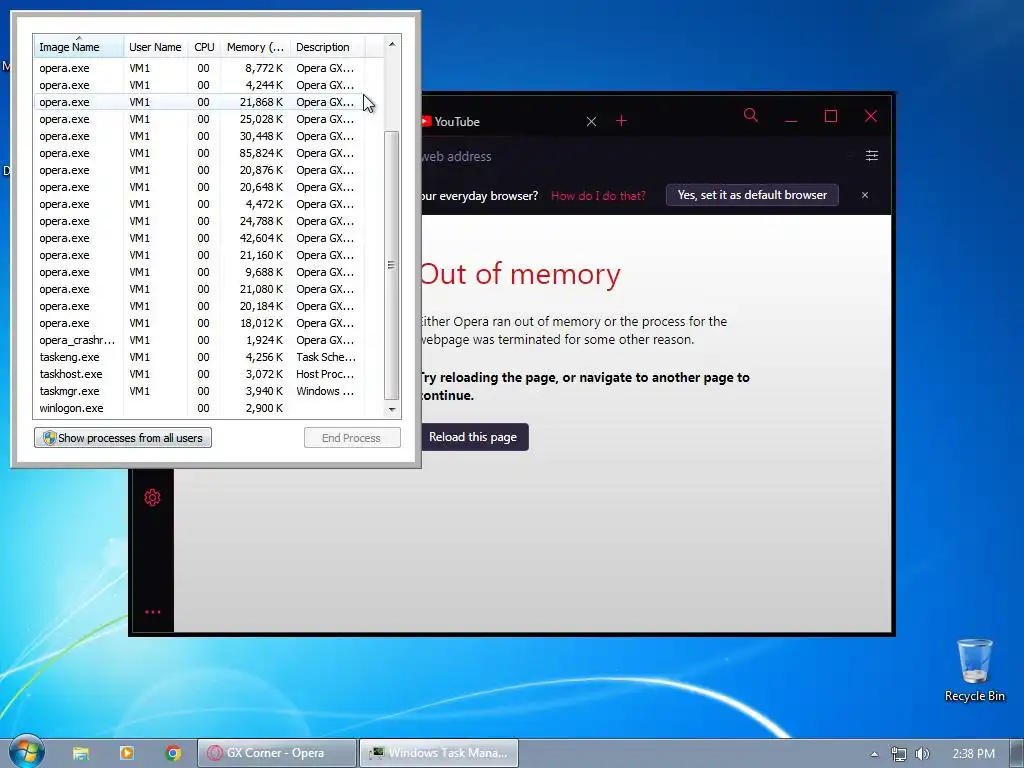
Task: Select the Recycle Bin desktop icon
Action: (x=974, y=670)
